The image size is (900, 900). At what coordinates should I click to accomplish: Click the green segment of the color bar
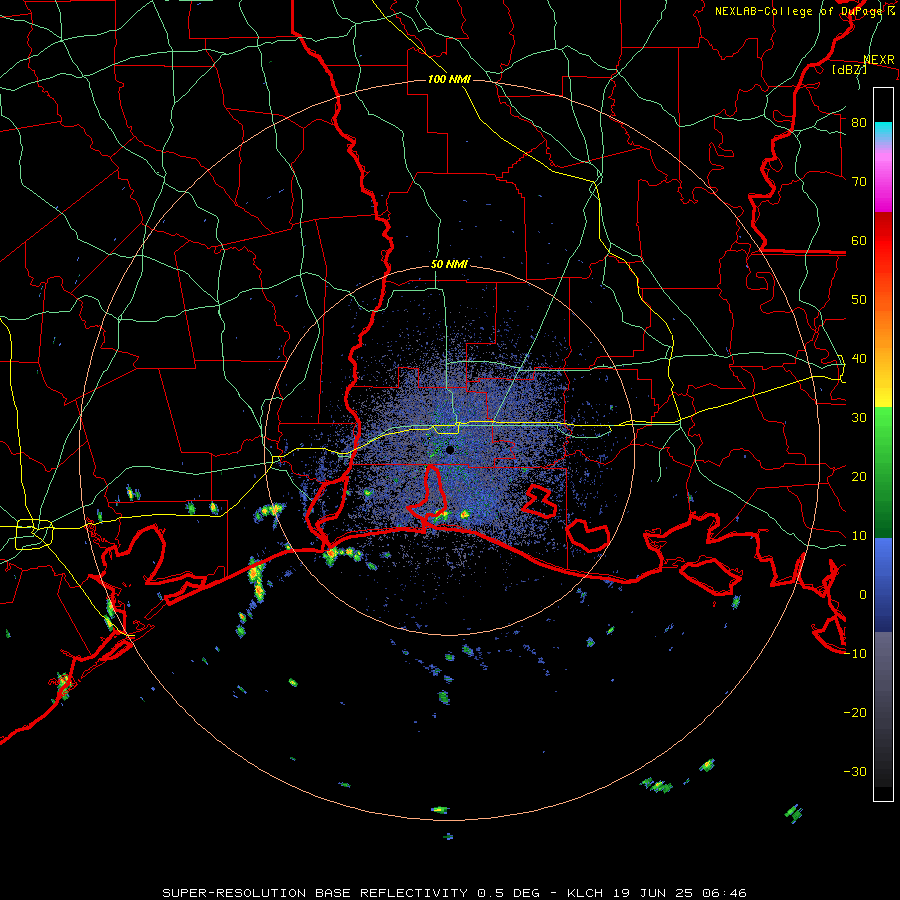[x=883, y=472]
